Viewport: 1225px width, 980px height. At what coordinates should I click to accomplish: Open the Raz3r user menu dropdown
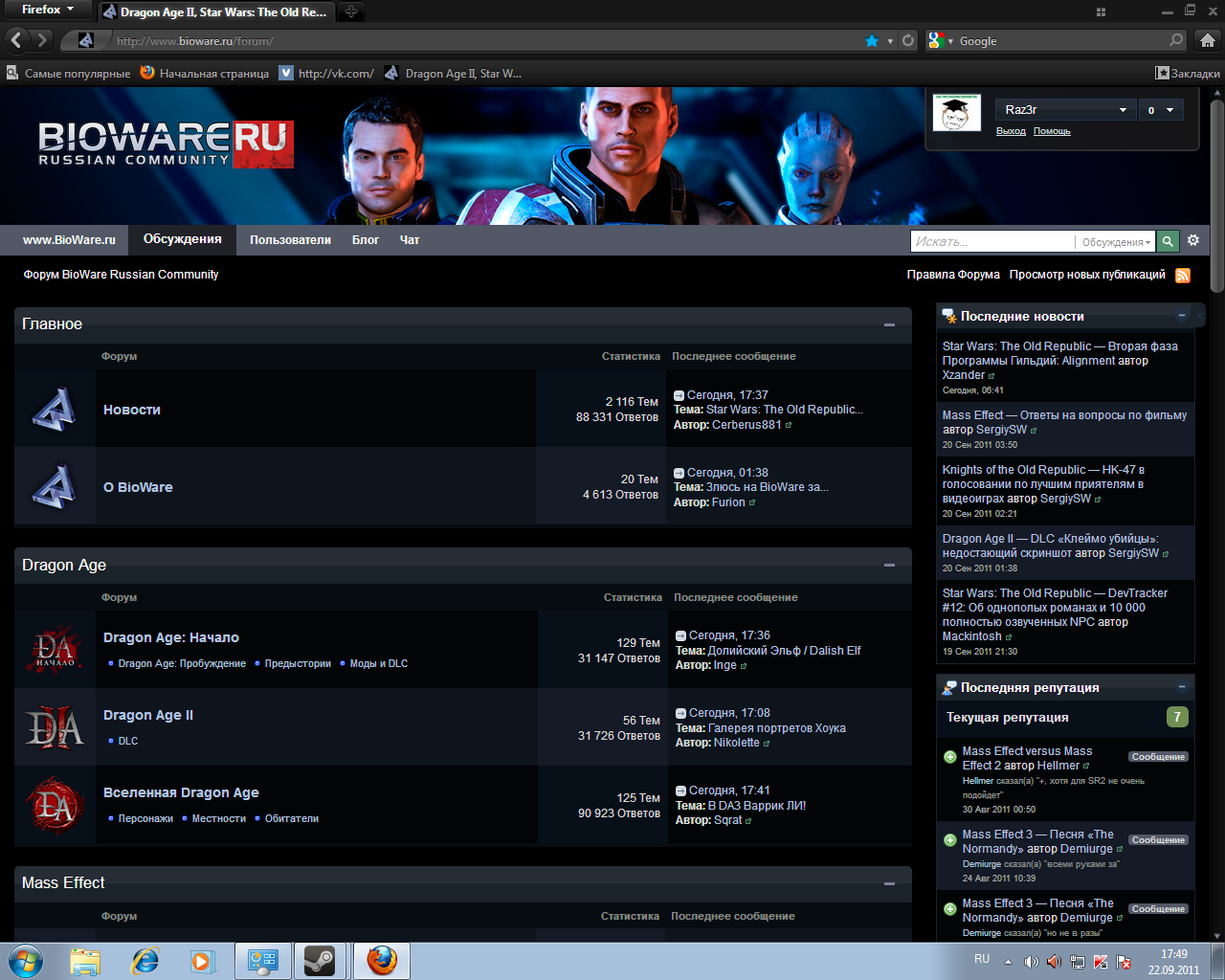click(x=1065, y=110)
